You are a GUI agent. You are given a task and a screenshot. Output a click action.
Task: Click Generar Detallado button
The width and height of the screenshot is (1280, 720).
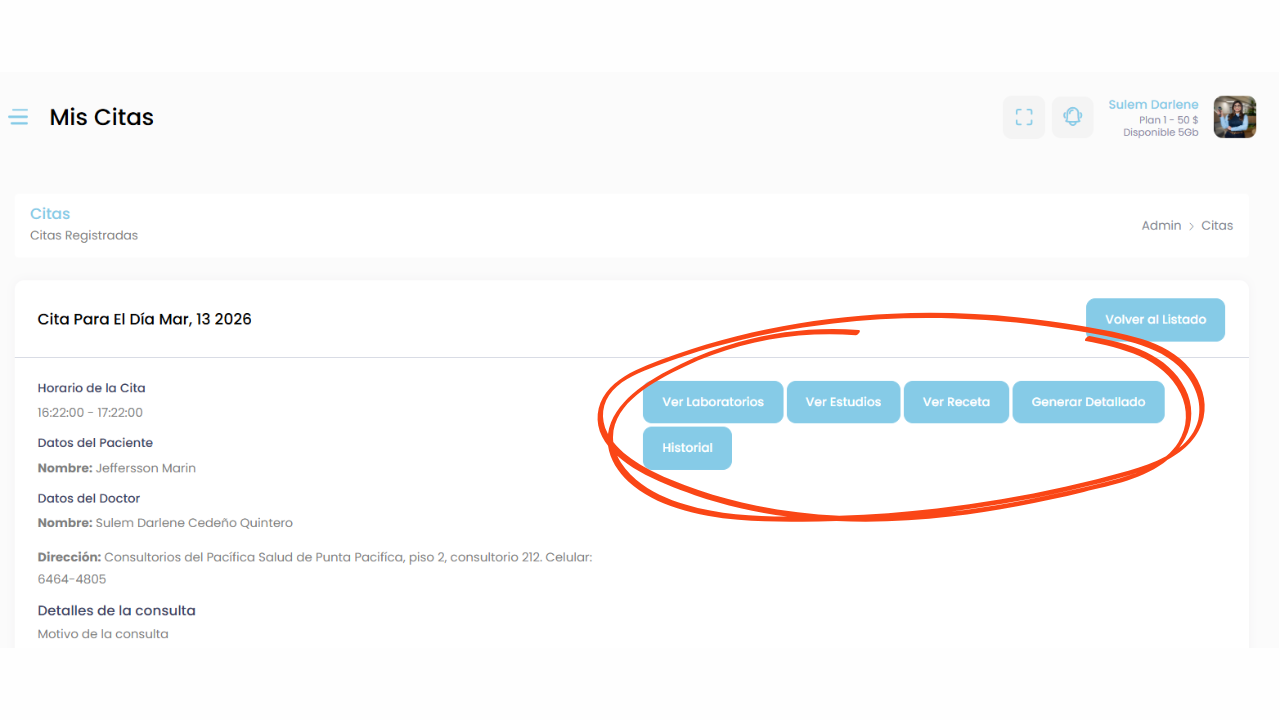tap(1088, 402)
